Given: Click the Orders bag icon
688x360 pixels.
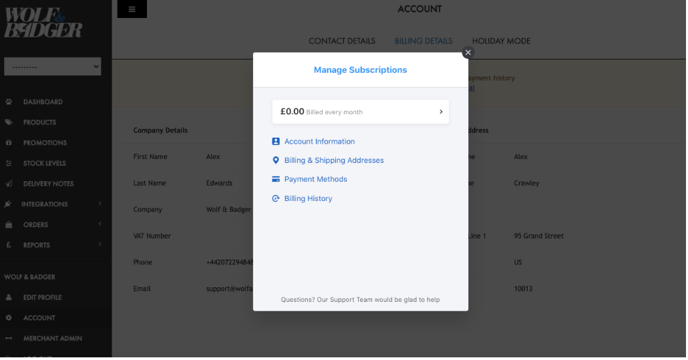Looking at the screenshot, I should [9, 225].
